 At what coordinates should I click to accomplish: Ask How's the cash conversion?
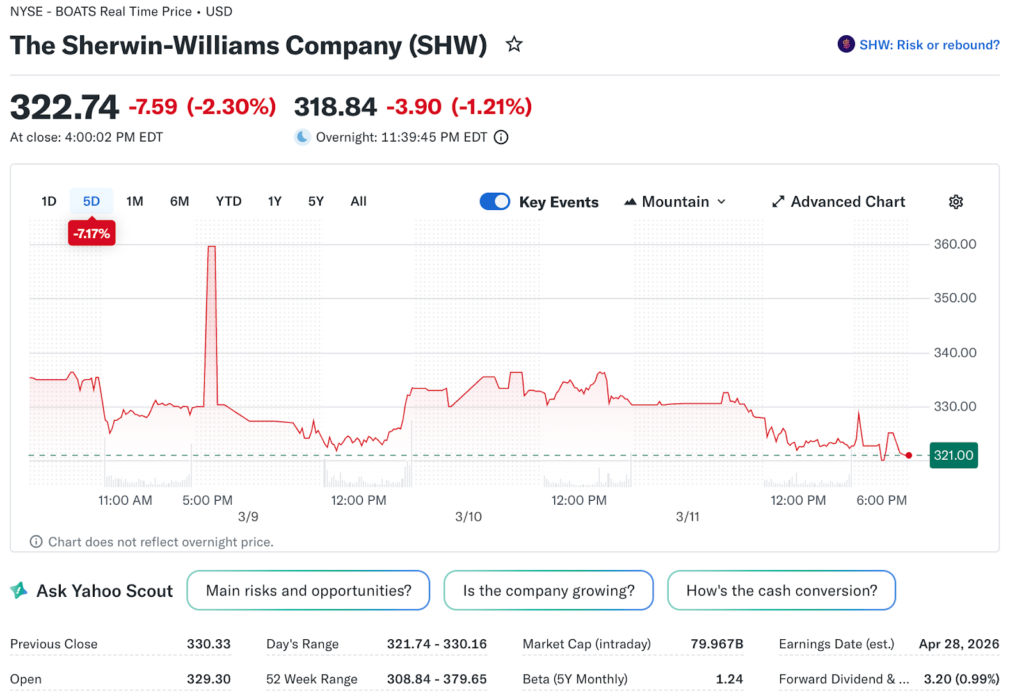[x=781, y=591]
